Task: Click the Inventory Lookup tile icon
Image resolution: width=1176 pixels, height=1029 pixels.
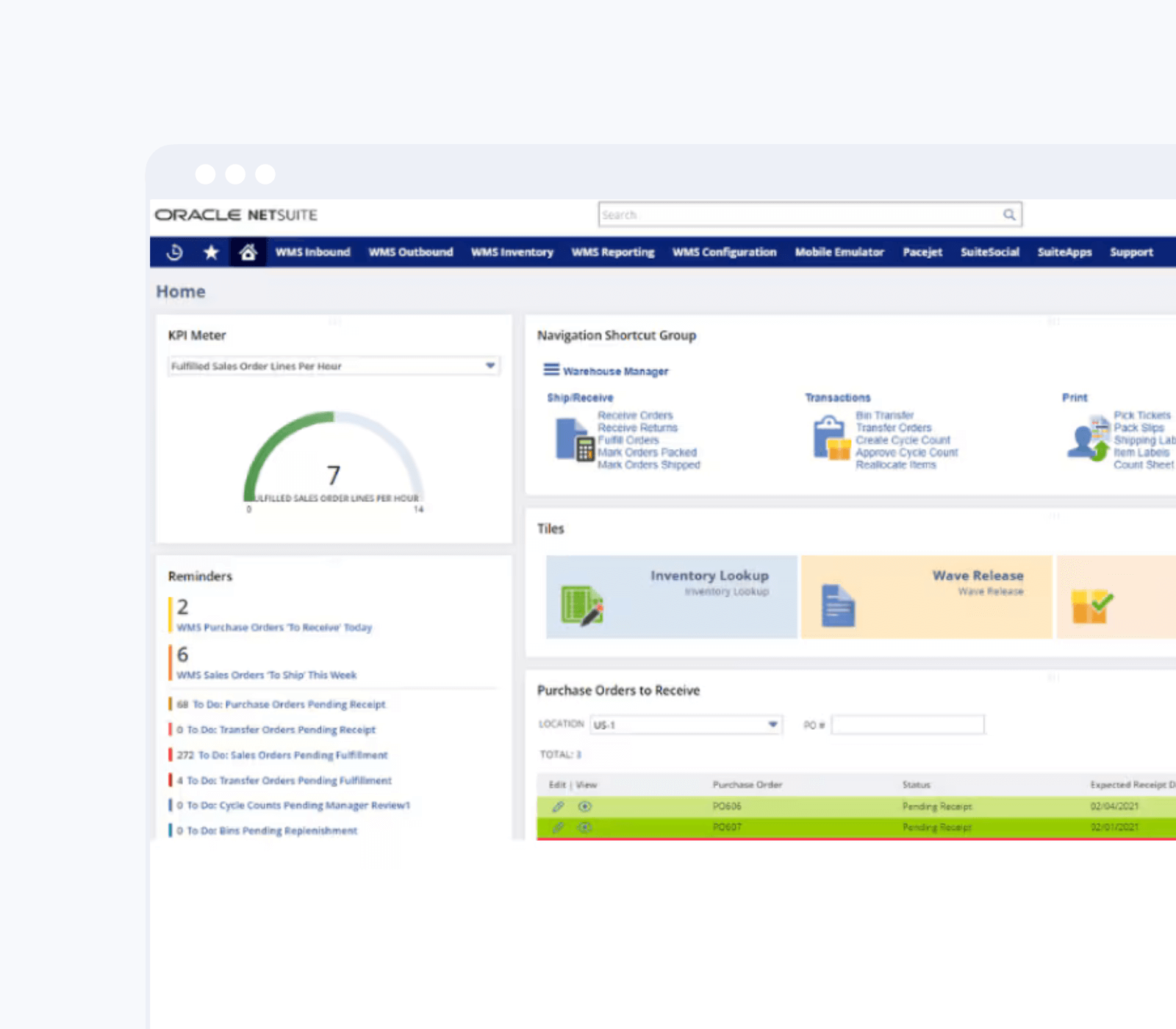Action: click(582, 606)
